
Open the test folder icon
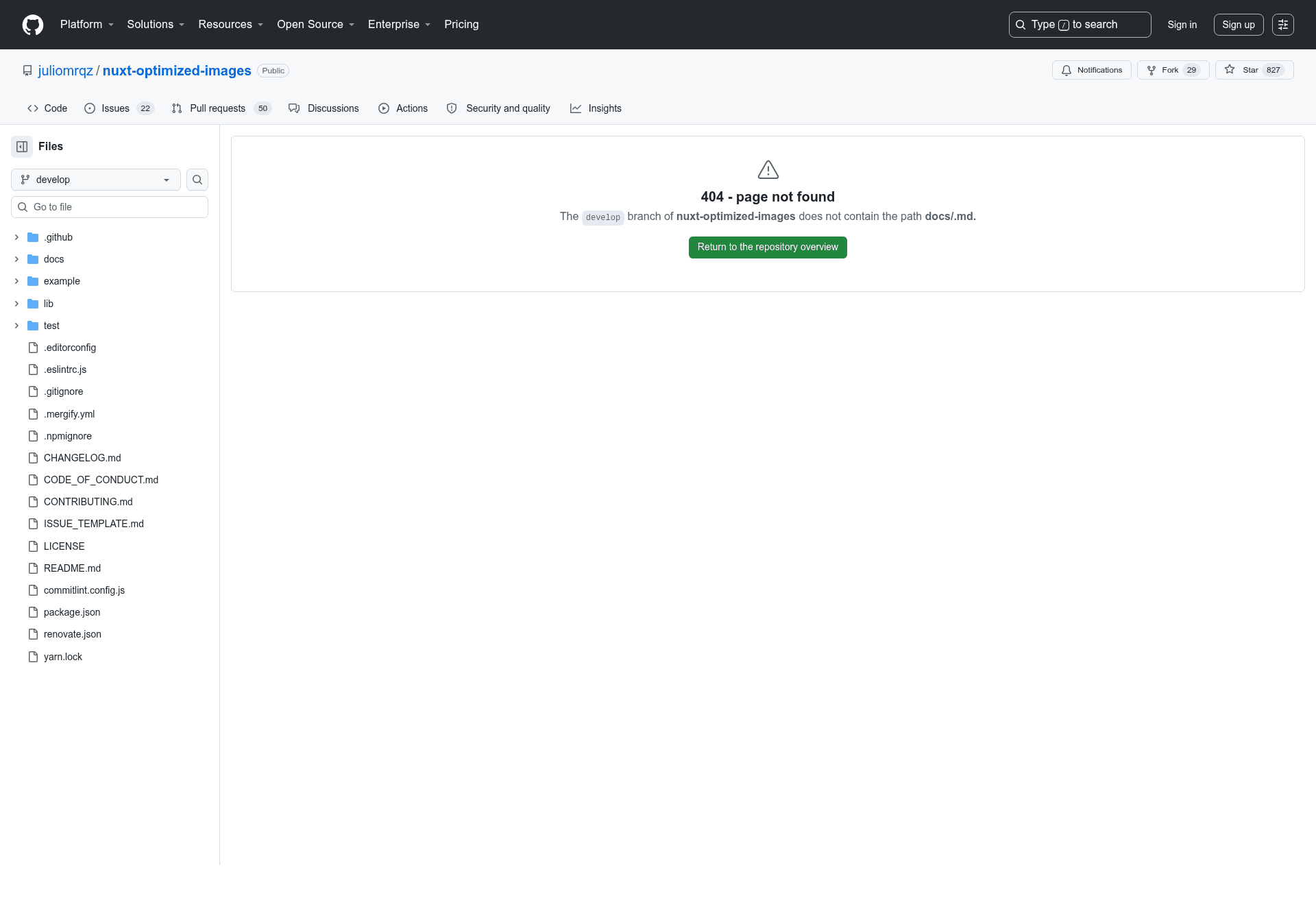33,326
